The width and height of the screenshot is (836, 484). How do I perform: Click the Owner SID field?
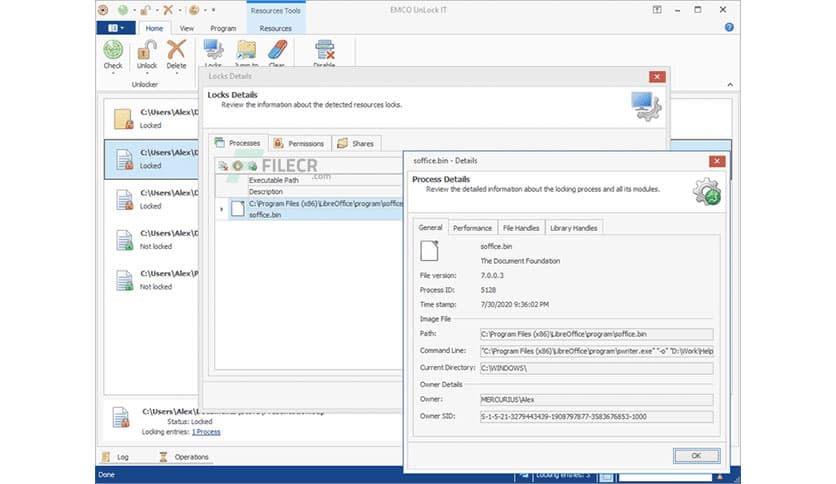click(596, 416)
